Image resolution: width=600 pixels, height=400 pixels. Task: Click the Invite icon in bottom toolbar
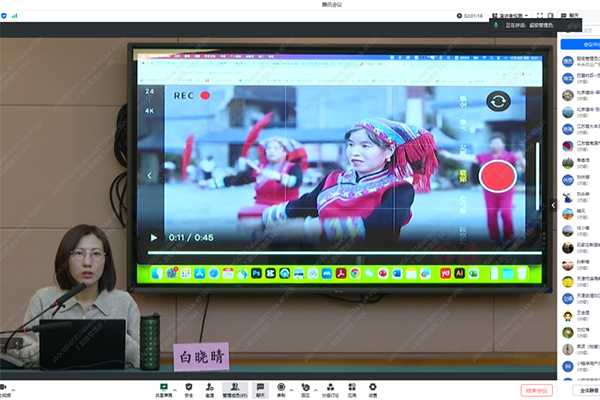(209, 386)
